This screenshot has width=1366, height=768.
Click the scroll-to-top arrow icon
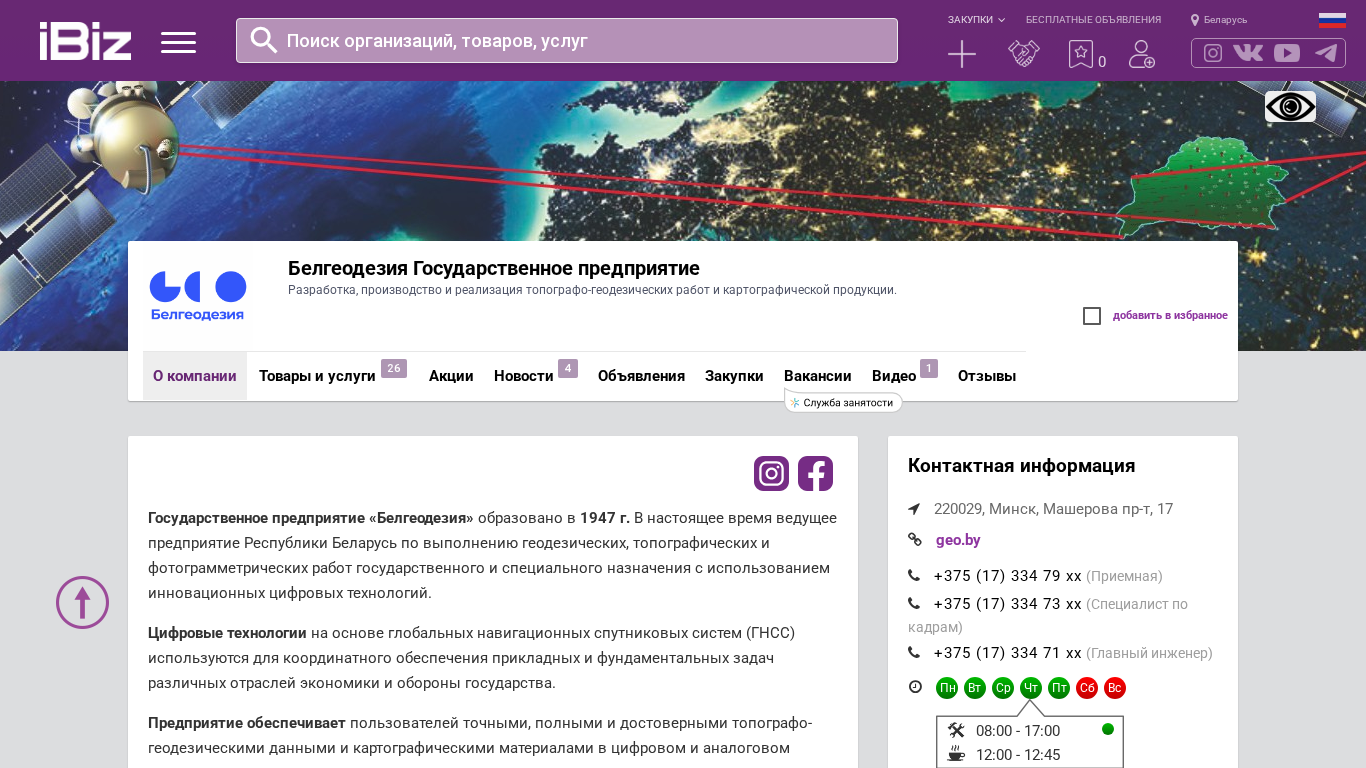(x=82, y=602)
